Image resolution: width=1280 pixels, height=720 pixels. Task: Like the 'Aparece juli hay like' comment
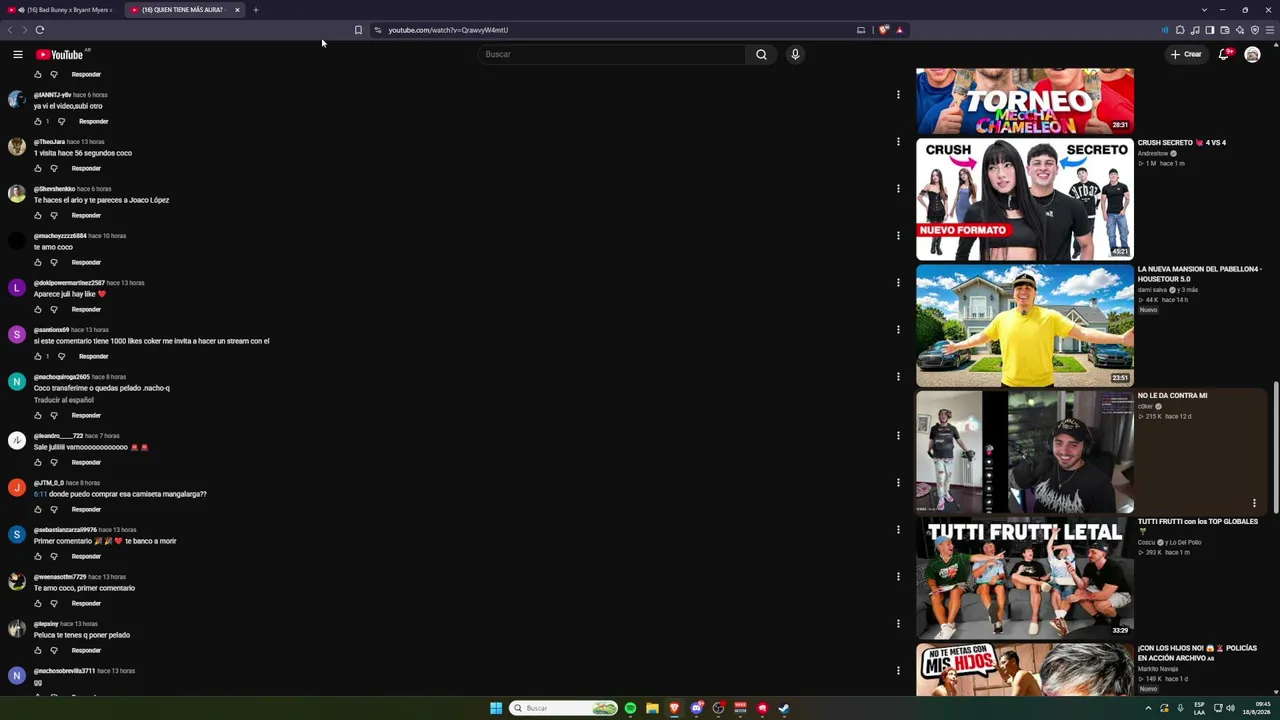click(x=38, y=309)
